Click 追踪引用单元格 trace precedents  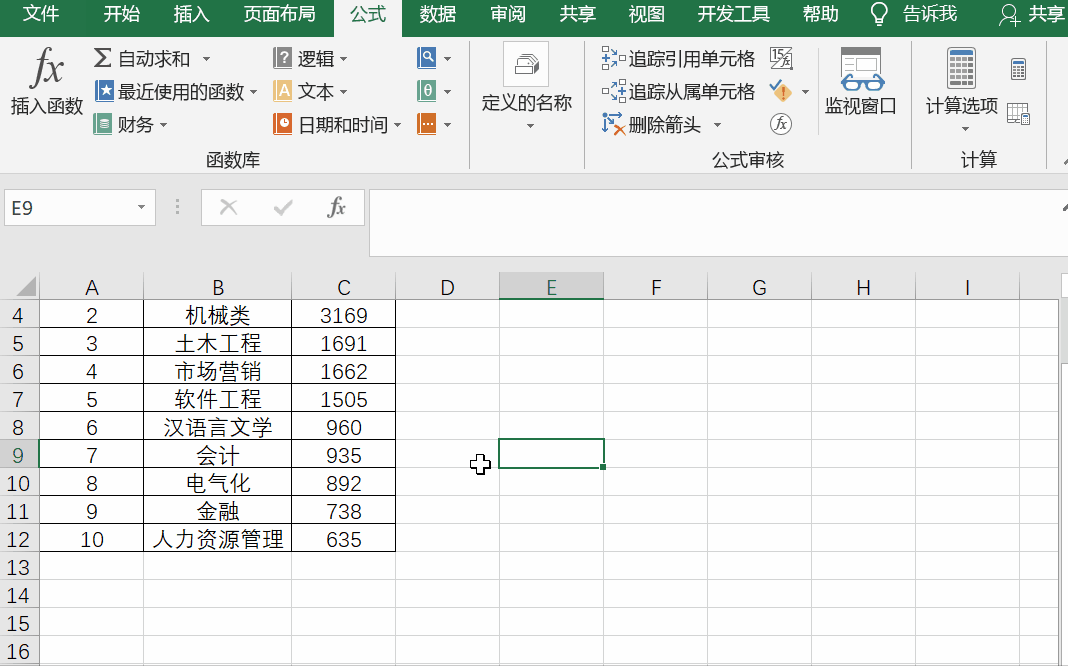tap(678, 59)
